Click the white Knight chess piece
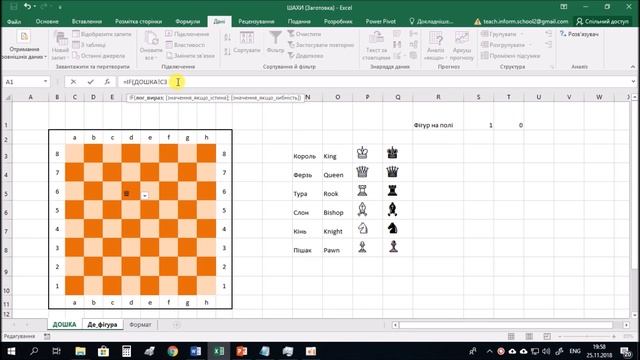 tap(362, 228)
